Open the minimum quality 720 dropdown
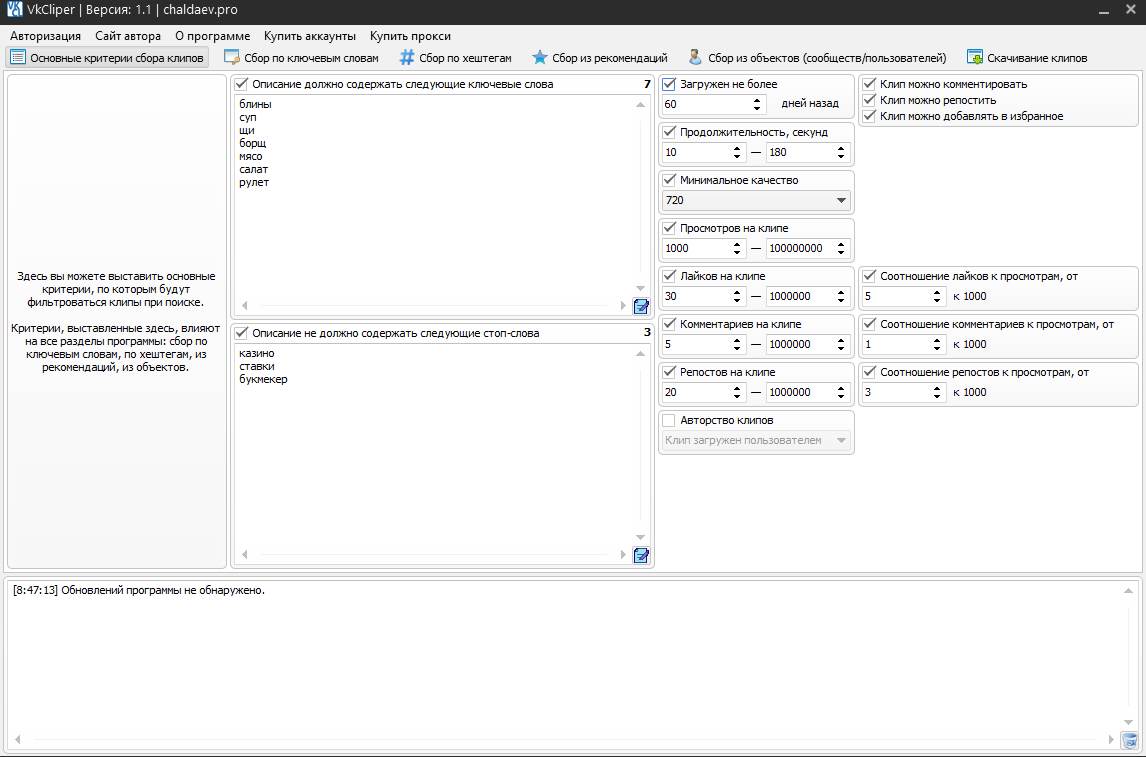The image size is (1146, 757). point(755,200)
